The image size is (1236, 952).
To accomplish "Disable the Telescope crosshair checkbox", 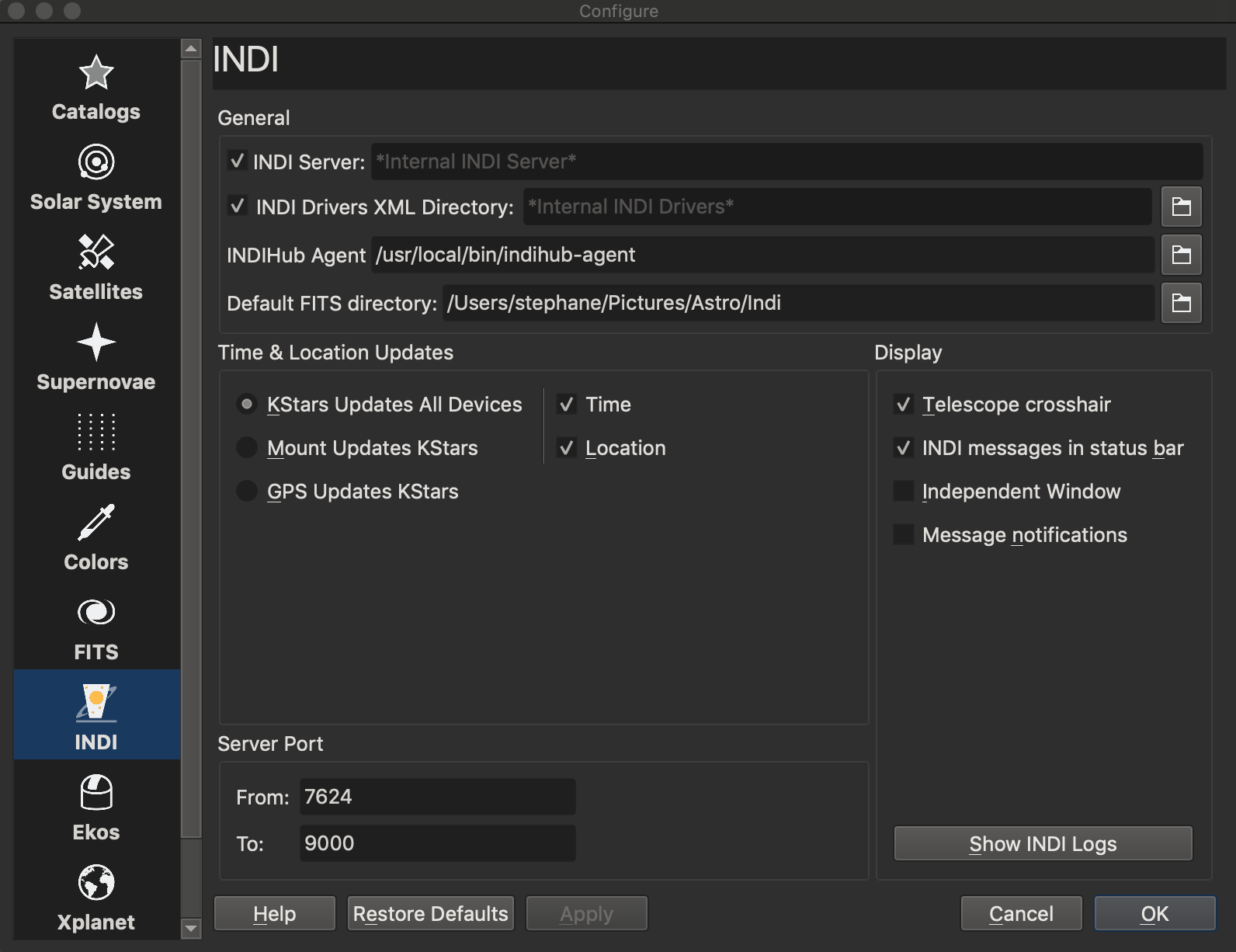I will pyautogui.click(x=904, y=405).
